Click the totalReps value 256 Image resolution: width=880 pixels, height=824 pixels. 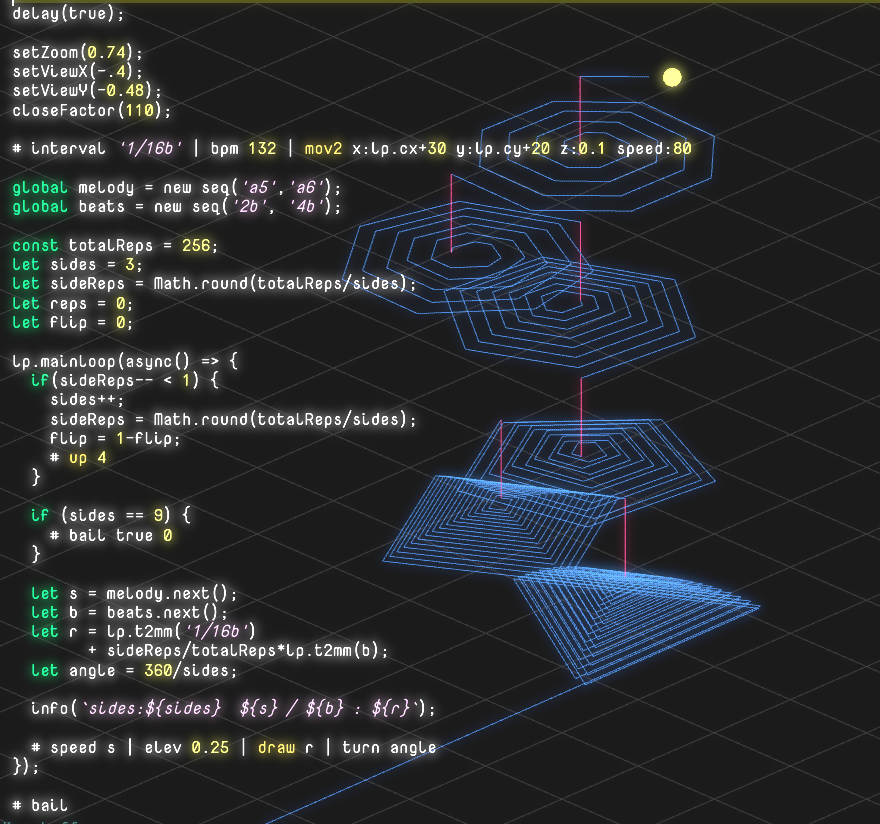point(196,245)
